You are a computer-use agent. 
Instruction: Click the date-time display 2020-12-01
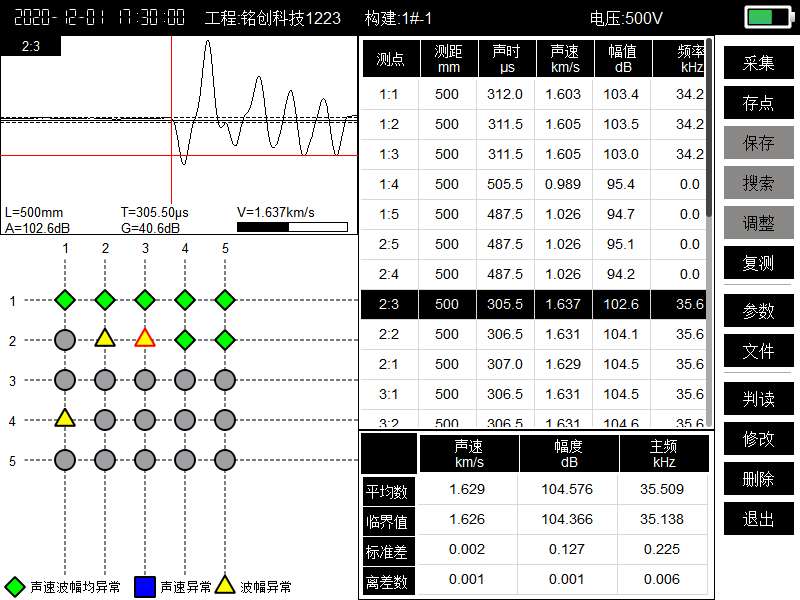(99, 18)
